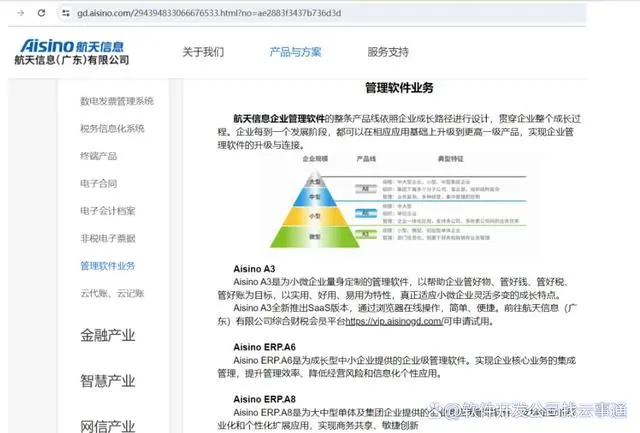Open the 金融产业 sidebar section
Image resolution: width=640 pixels, height=433 pixels.
pos(107,335)
